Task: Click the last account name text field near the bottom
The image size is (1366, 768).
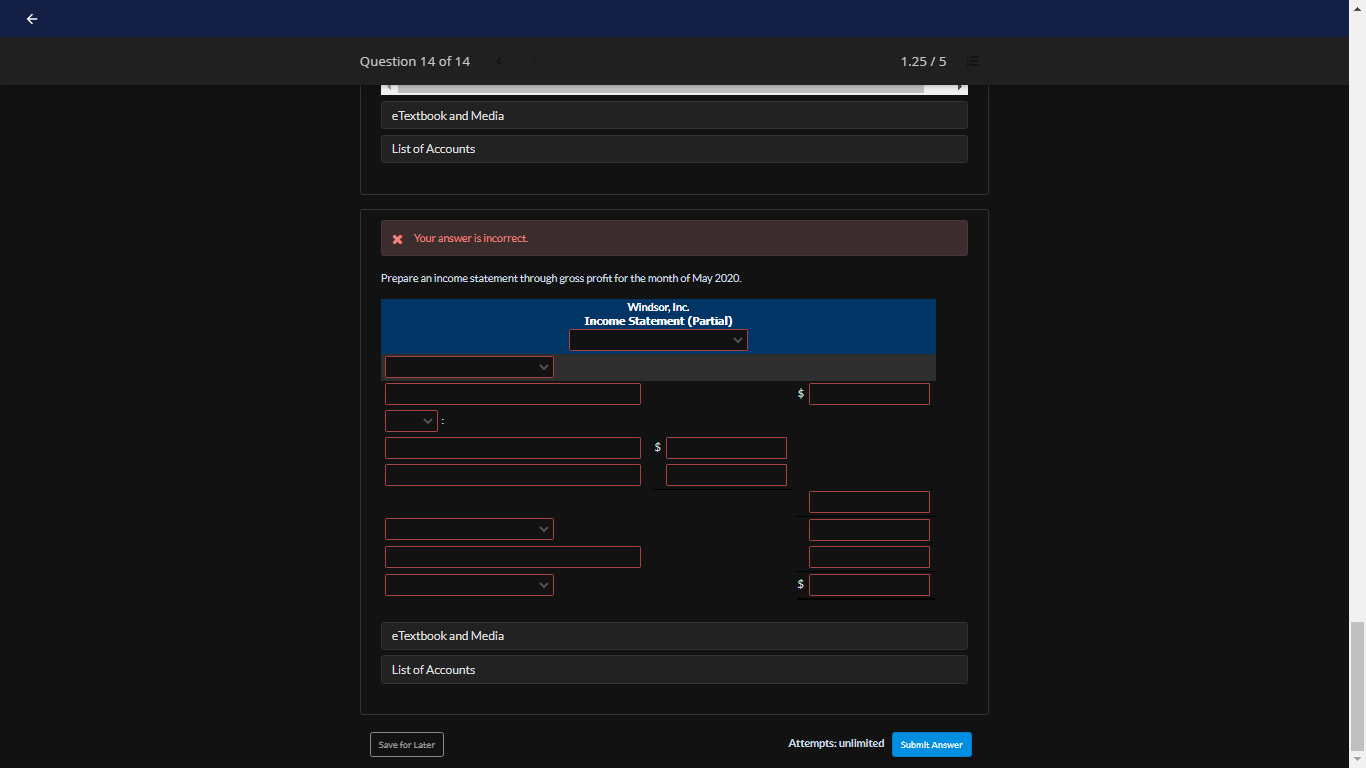Action: (x=513, y=557)
